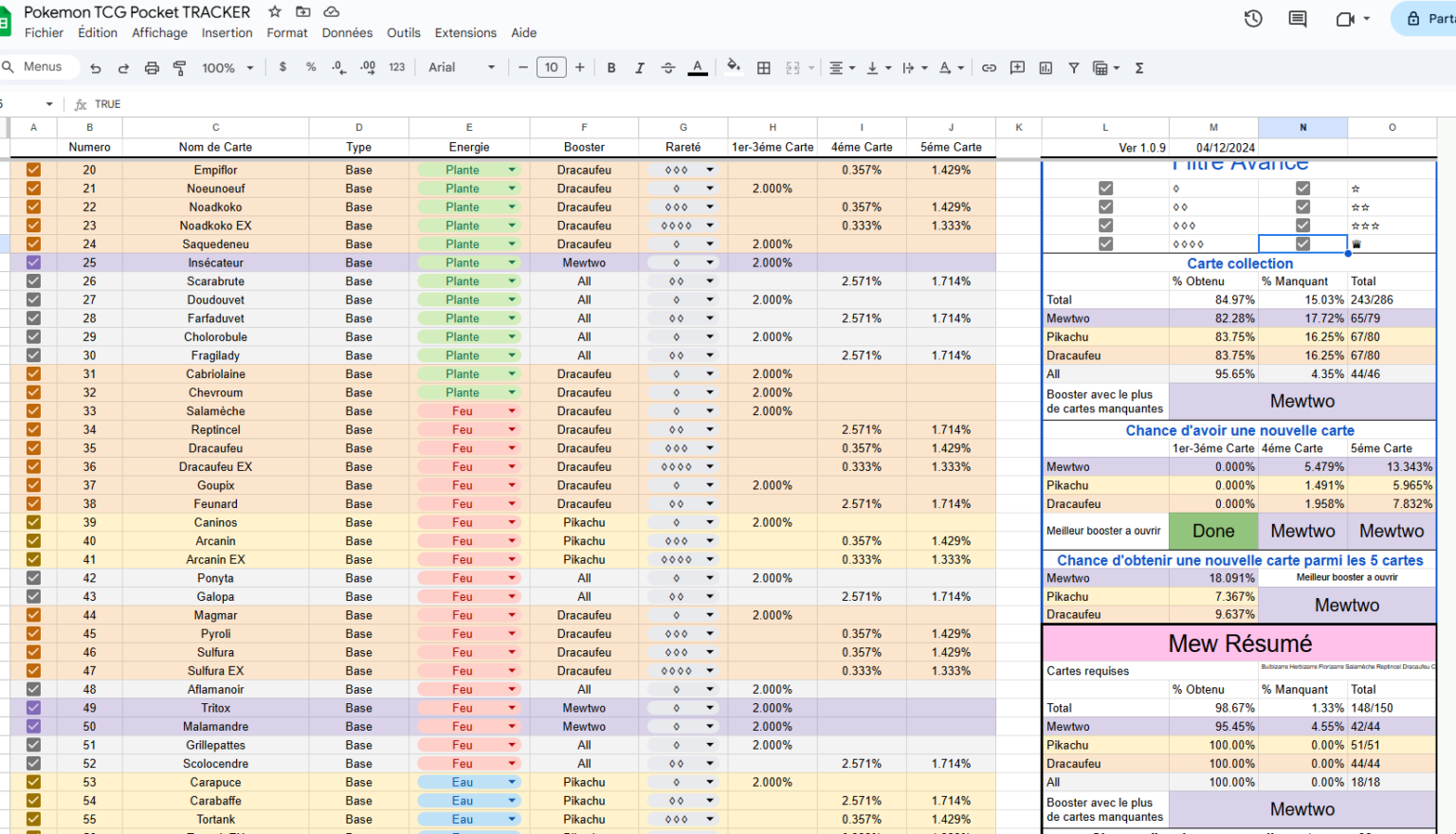Pick a fill color from paint bucket
The width and height of the screenshot is (1456, 834).
(x=733, y=67)
